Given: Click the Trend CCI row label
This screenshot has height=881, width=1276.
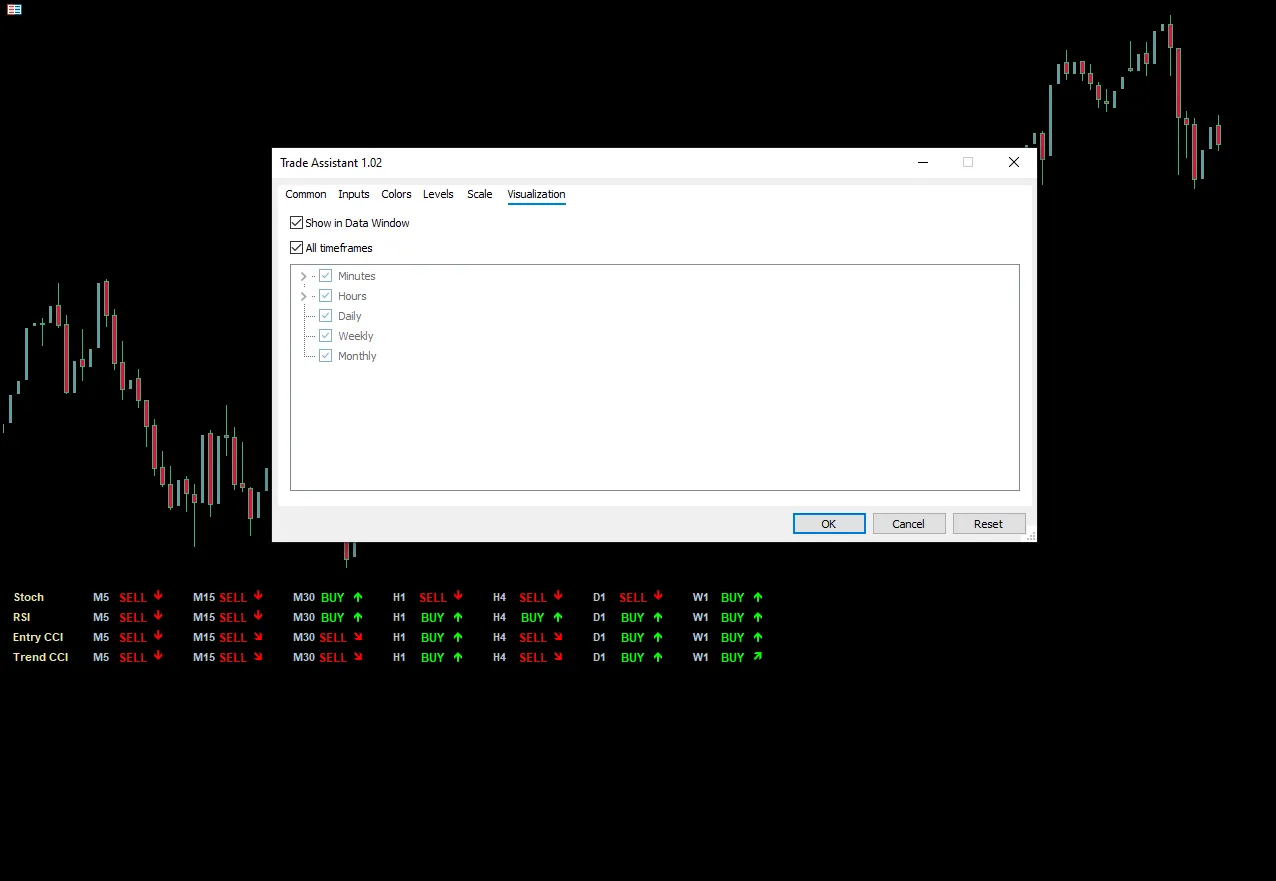Looking at the screenshot, I should pyautogui.click(x=41, y=657).
